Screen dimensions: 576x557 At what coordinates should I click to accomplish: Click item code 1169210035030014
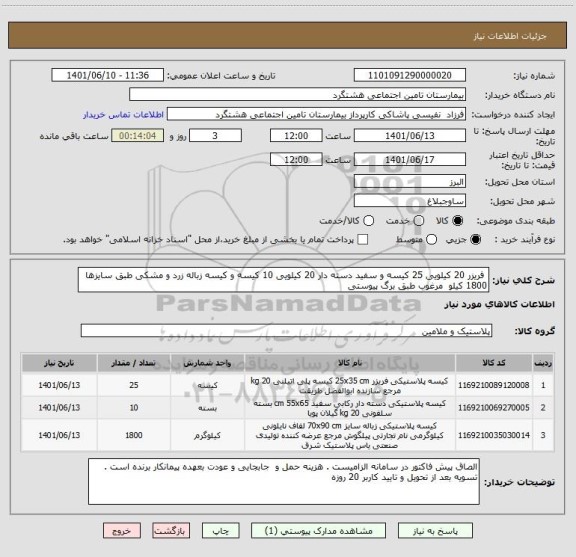(494, 435)
